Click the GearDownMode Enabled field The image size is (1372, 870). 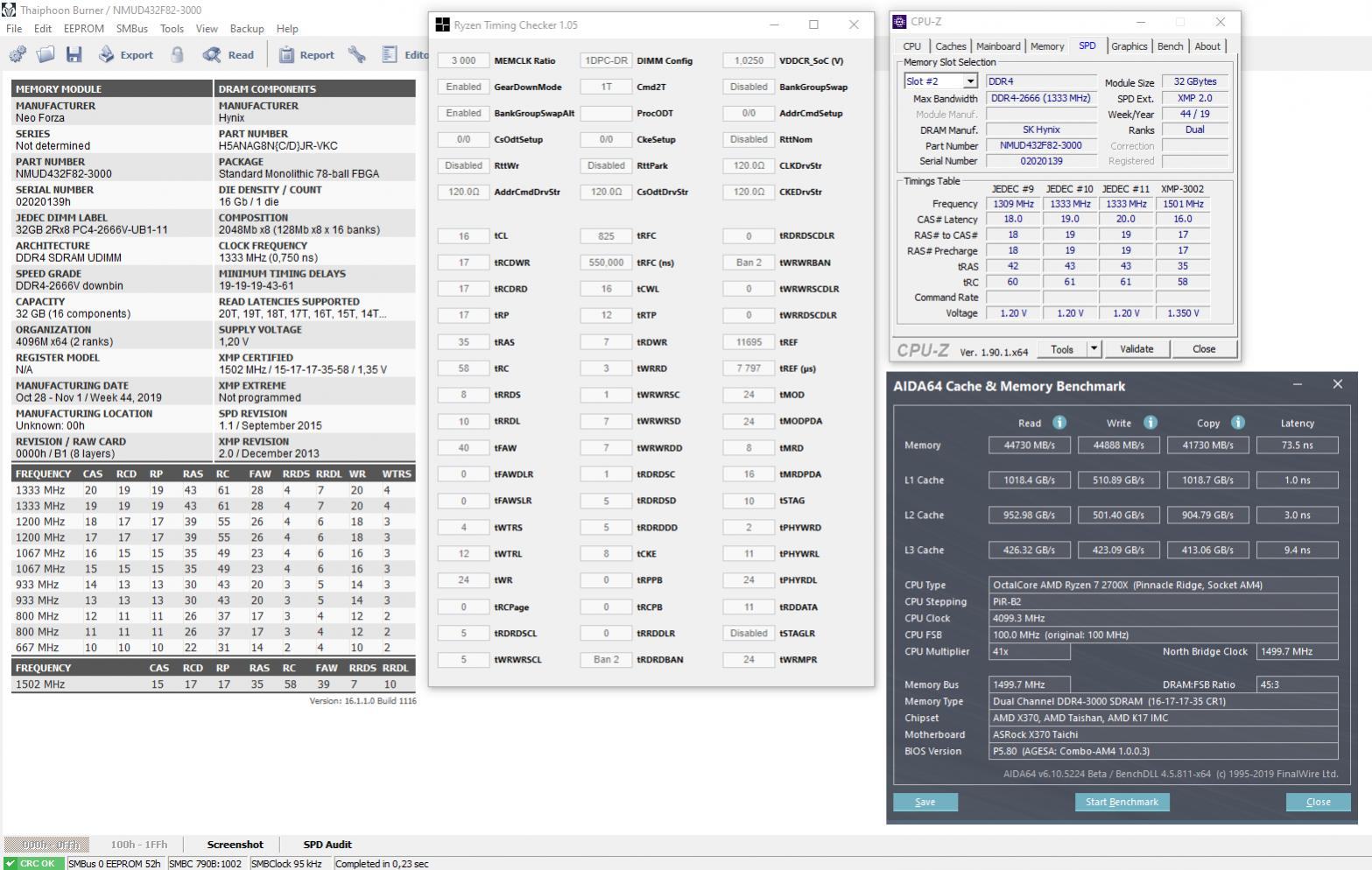[x=463, y=87]
